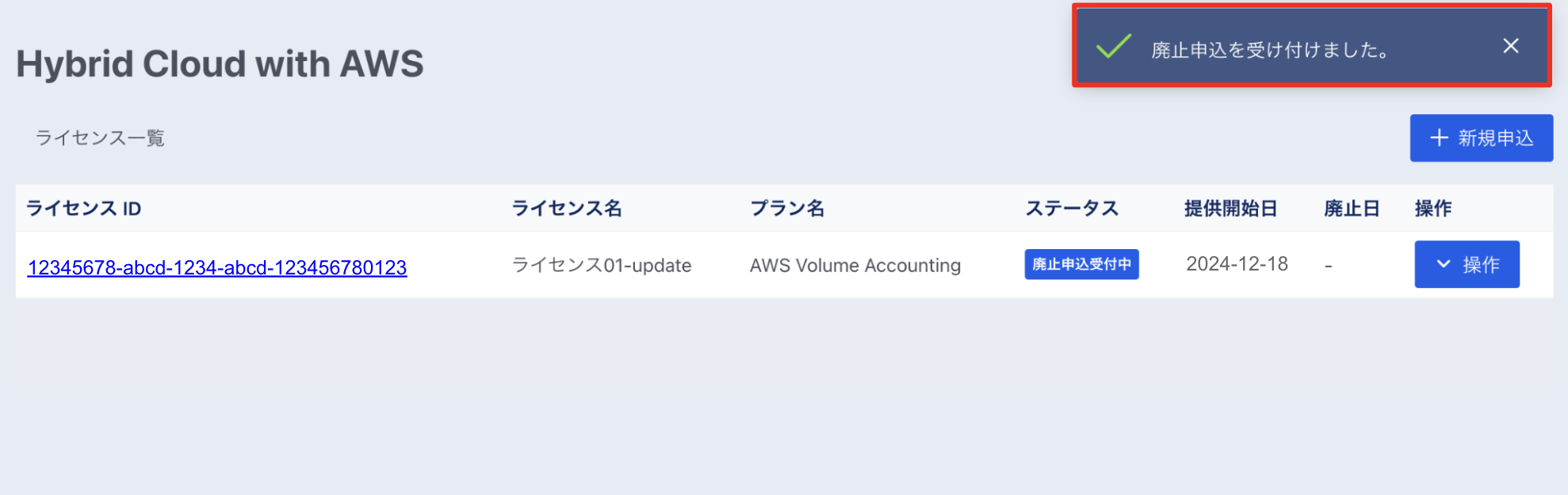Expand the 操作 dropdown chevron in the row
Viewport: 1568px width, 495px height.
1444,264
